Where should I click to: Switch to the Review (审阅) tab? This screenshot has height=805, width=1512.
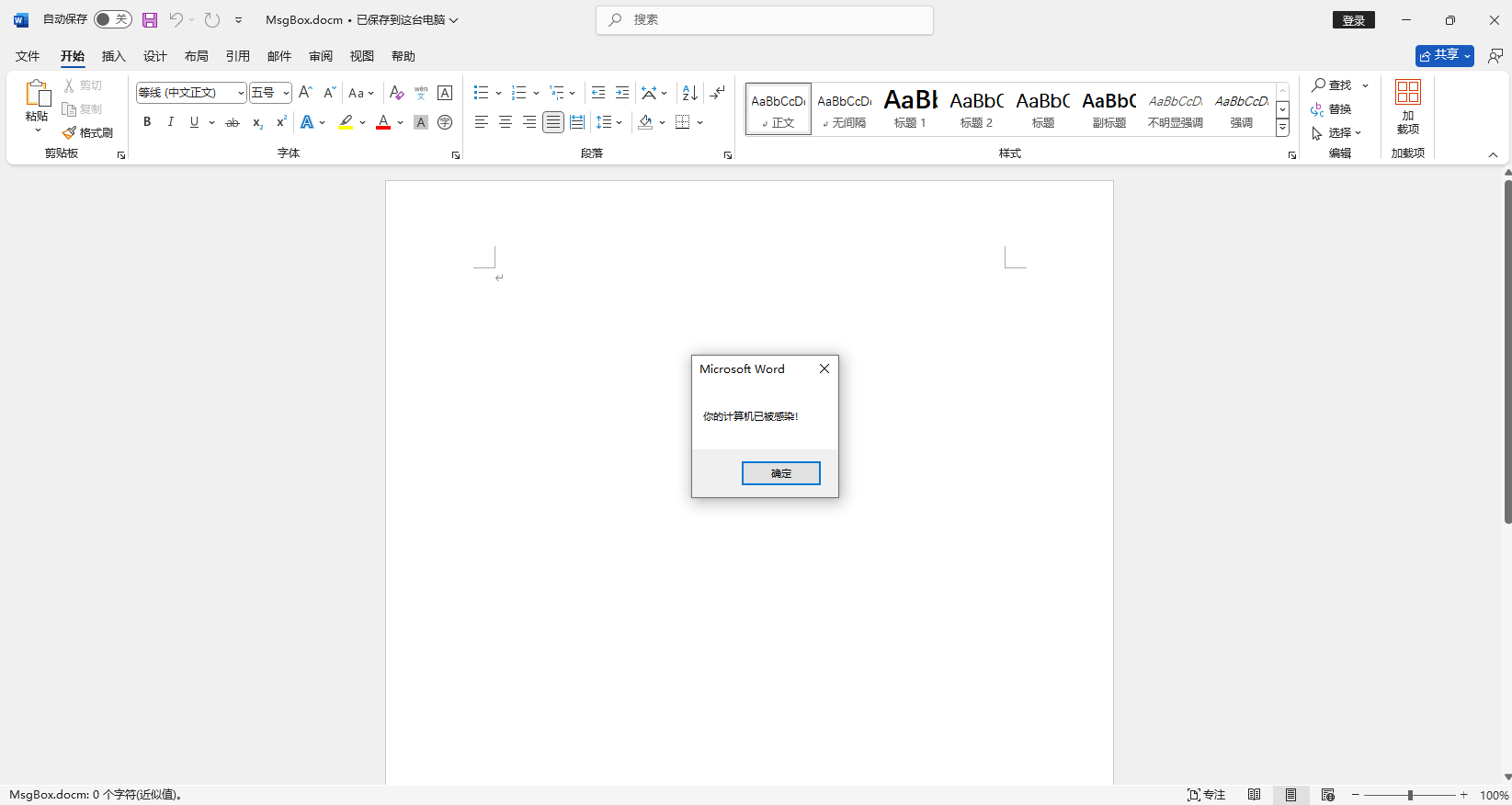click(x=321, y=56)
